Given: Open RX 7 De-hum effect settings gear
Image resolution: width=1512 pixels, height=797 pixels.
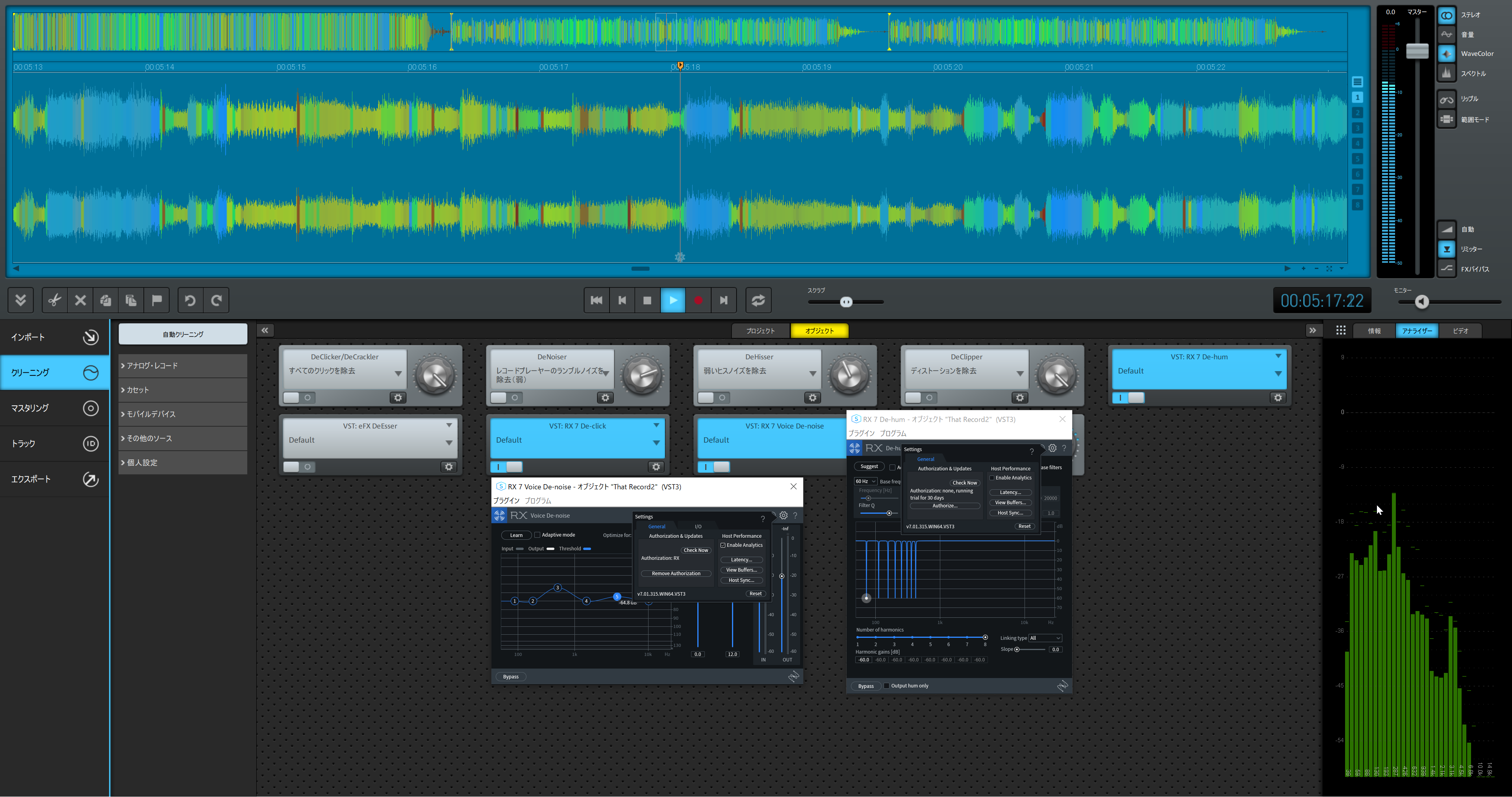Looking at the screenshot, I should pyautogui.click(x=1278, y=398).
